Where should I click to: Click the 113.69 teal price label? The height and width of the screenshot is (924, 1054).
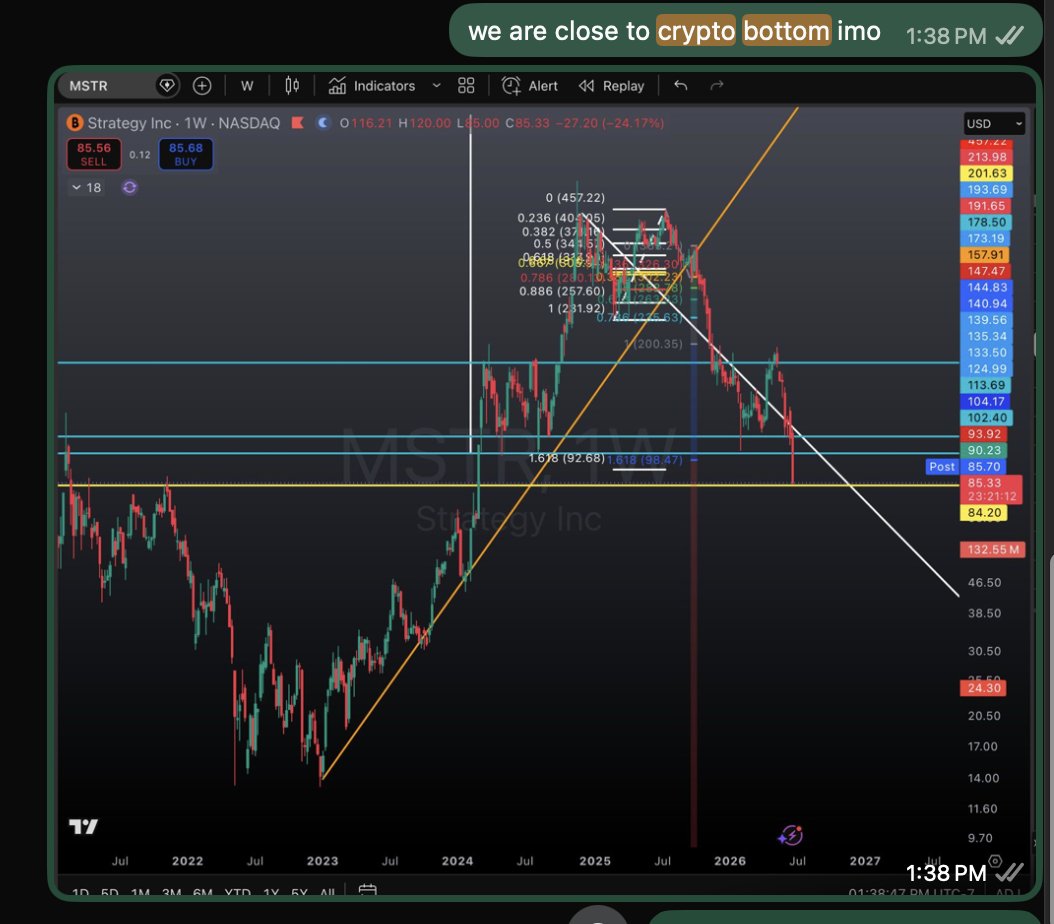[986, 385]
